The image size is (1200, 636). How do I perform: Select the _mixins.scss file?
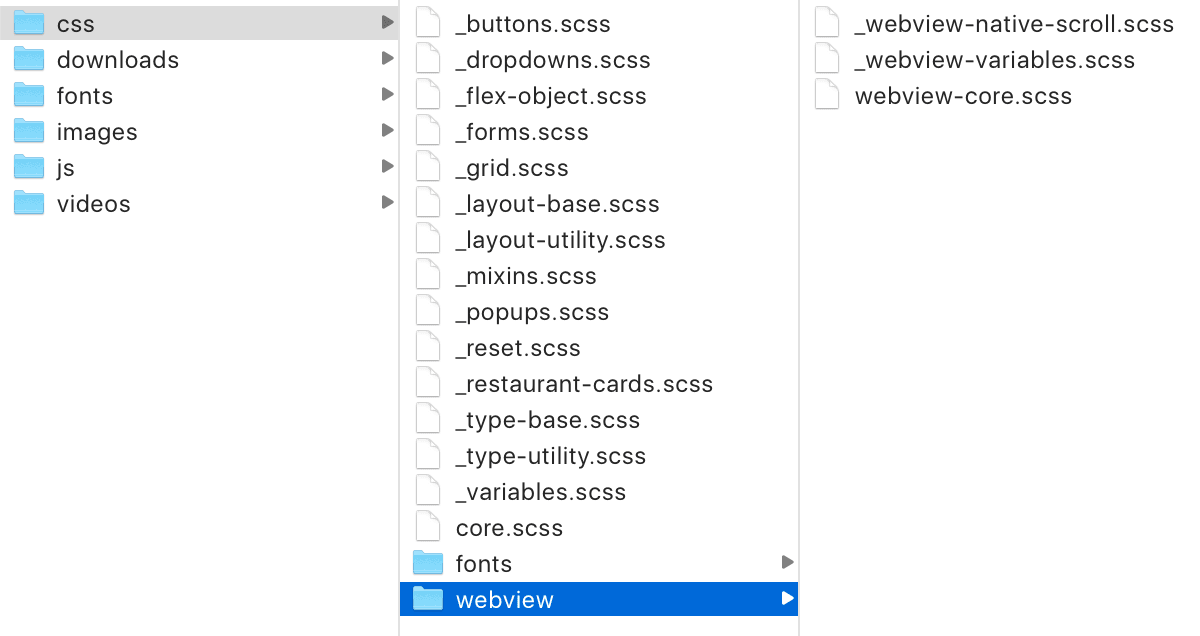pyautogui.click(x=526, y=276)
